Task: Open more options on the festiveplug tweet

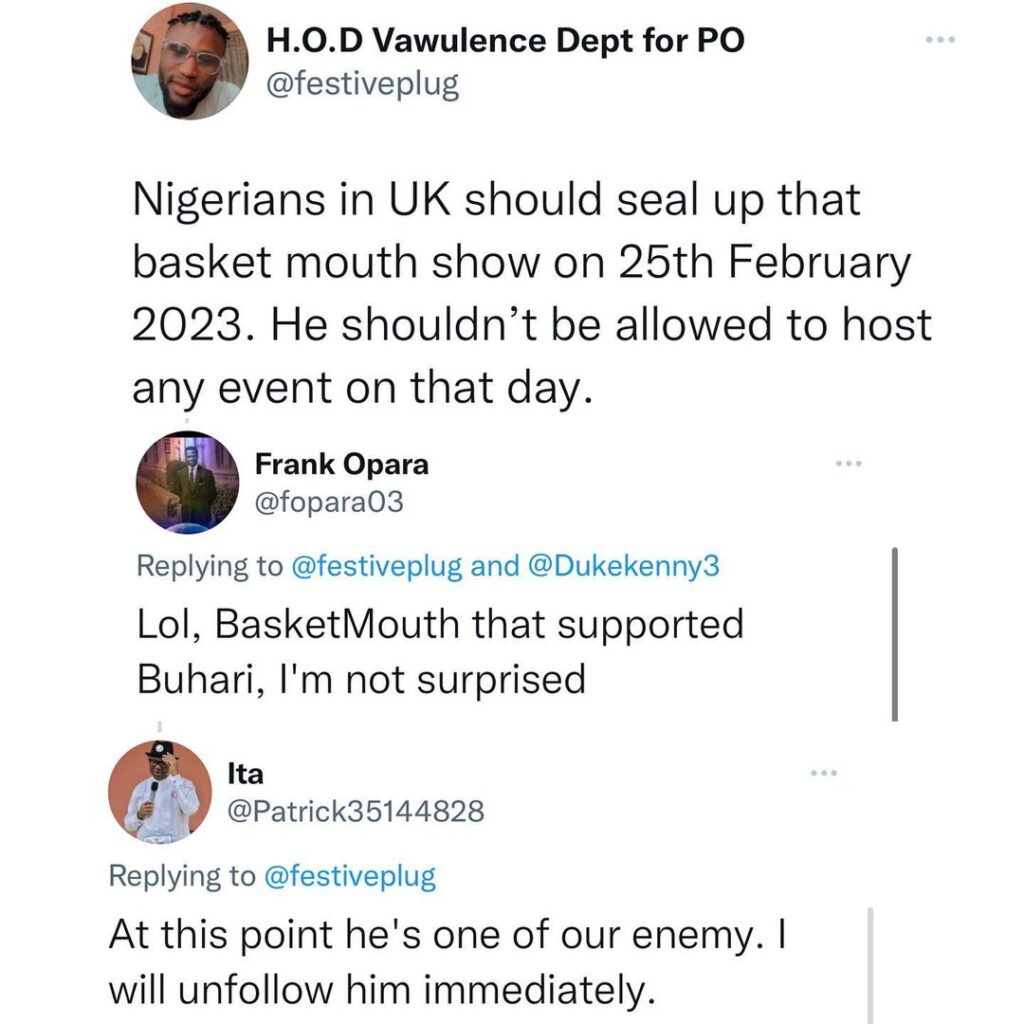Action: click(x=940, y=40)
